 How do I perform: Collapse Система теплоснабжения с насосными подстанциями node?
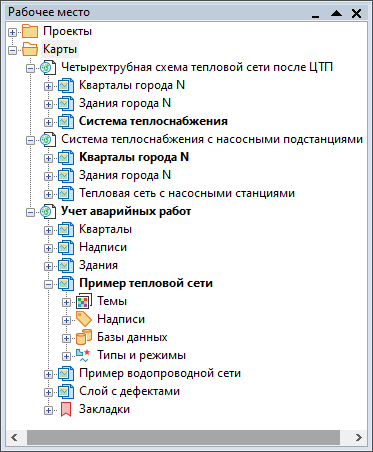[30, 140]
